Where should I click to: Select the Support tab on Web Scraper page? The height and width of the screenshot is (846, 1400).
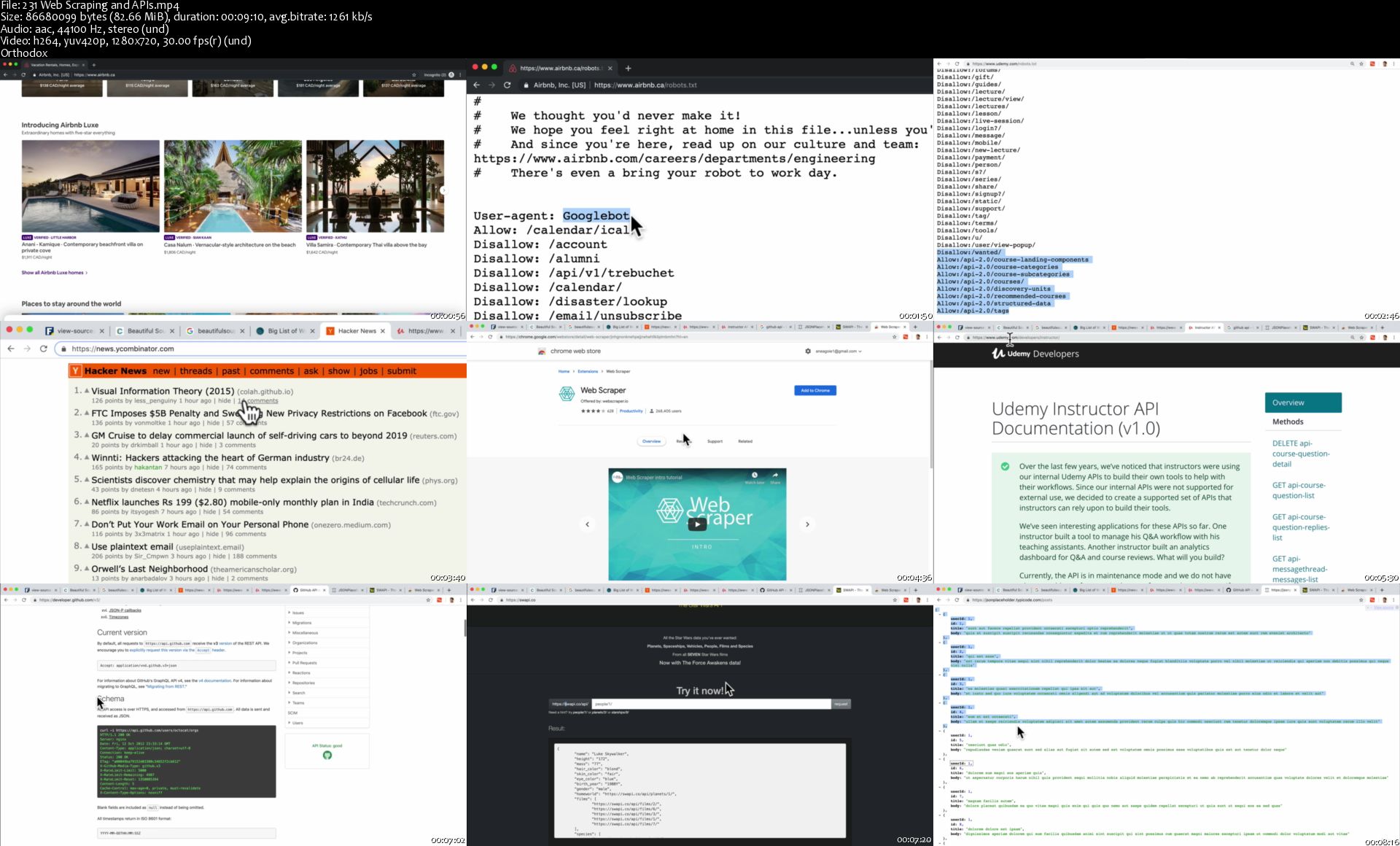pyautogui.click(x=715, y=441)
